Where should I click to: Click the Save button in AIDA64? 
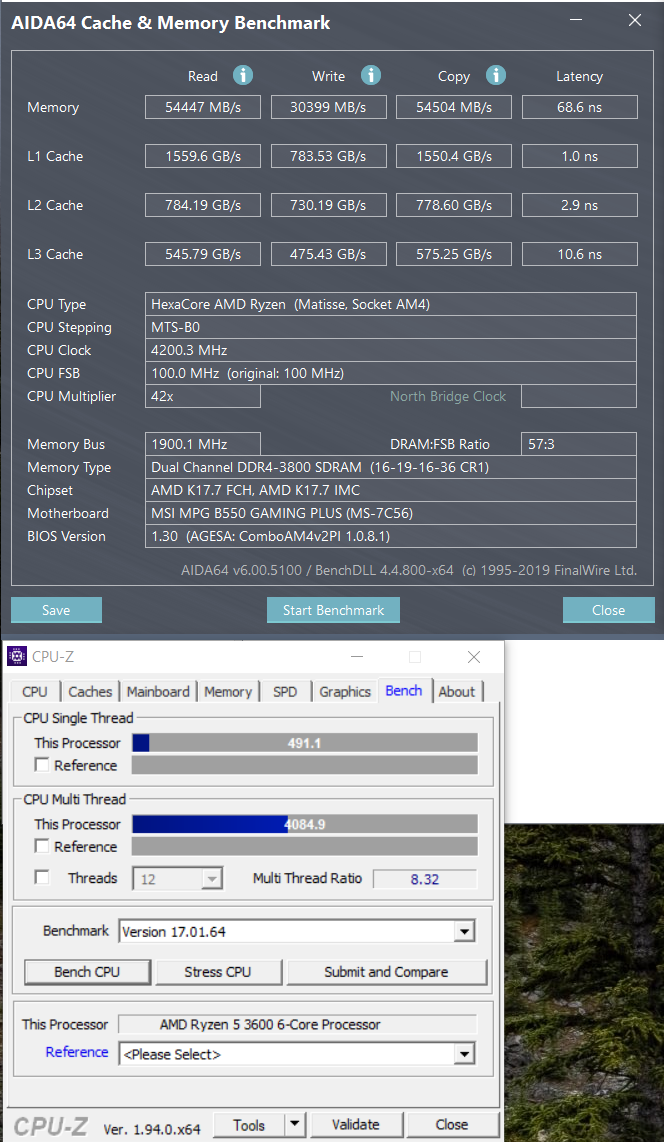click(56, 610)
